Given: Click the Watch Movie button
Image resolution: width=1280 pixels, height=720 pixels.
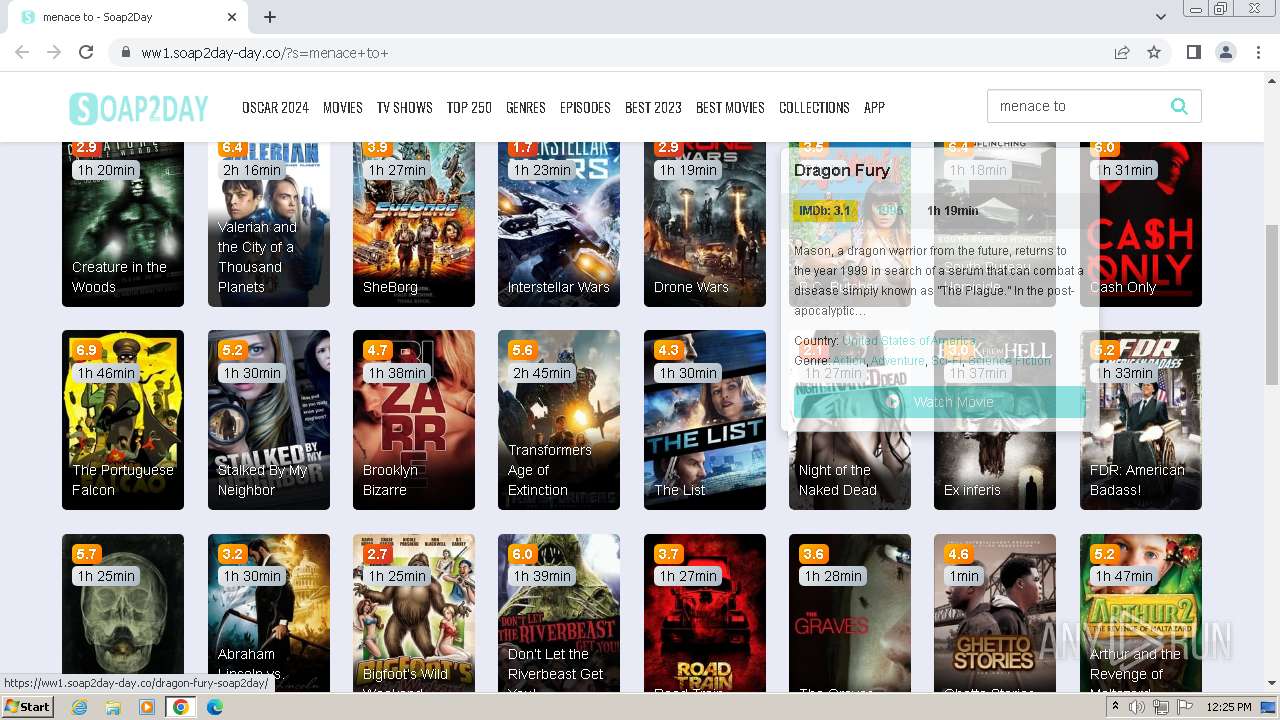Looking at the screenshot, I should pos(940,402).
